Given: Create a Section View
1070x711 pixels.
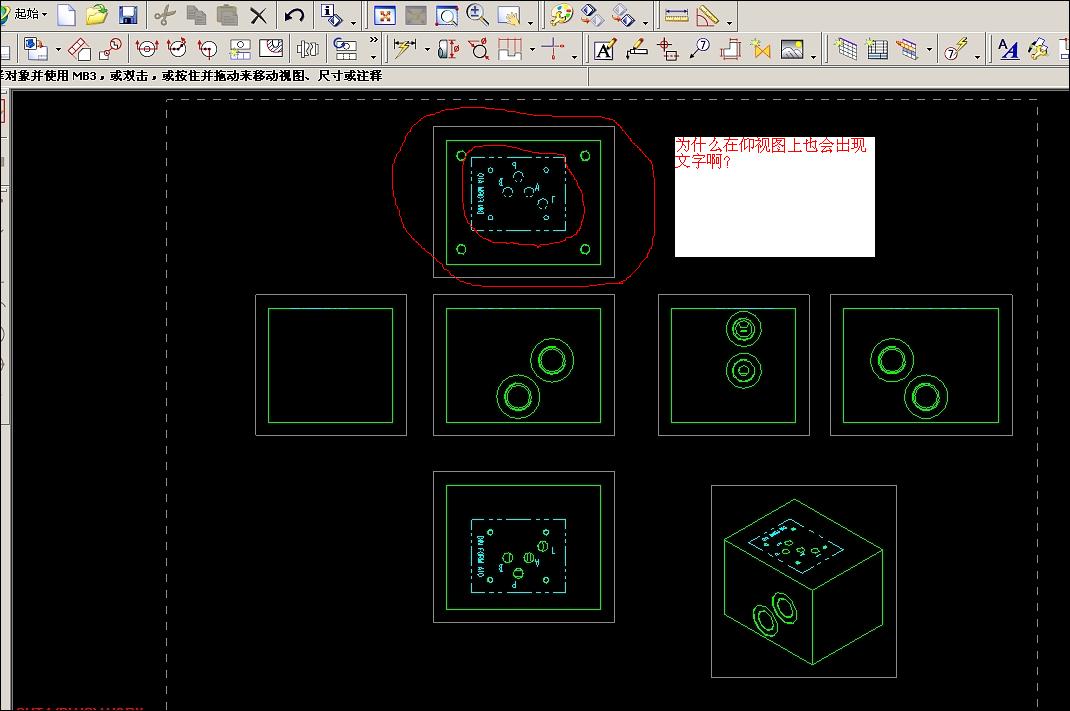Looking at the screenshot, I should pos(146,48).
